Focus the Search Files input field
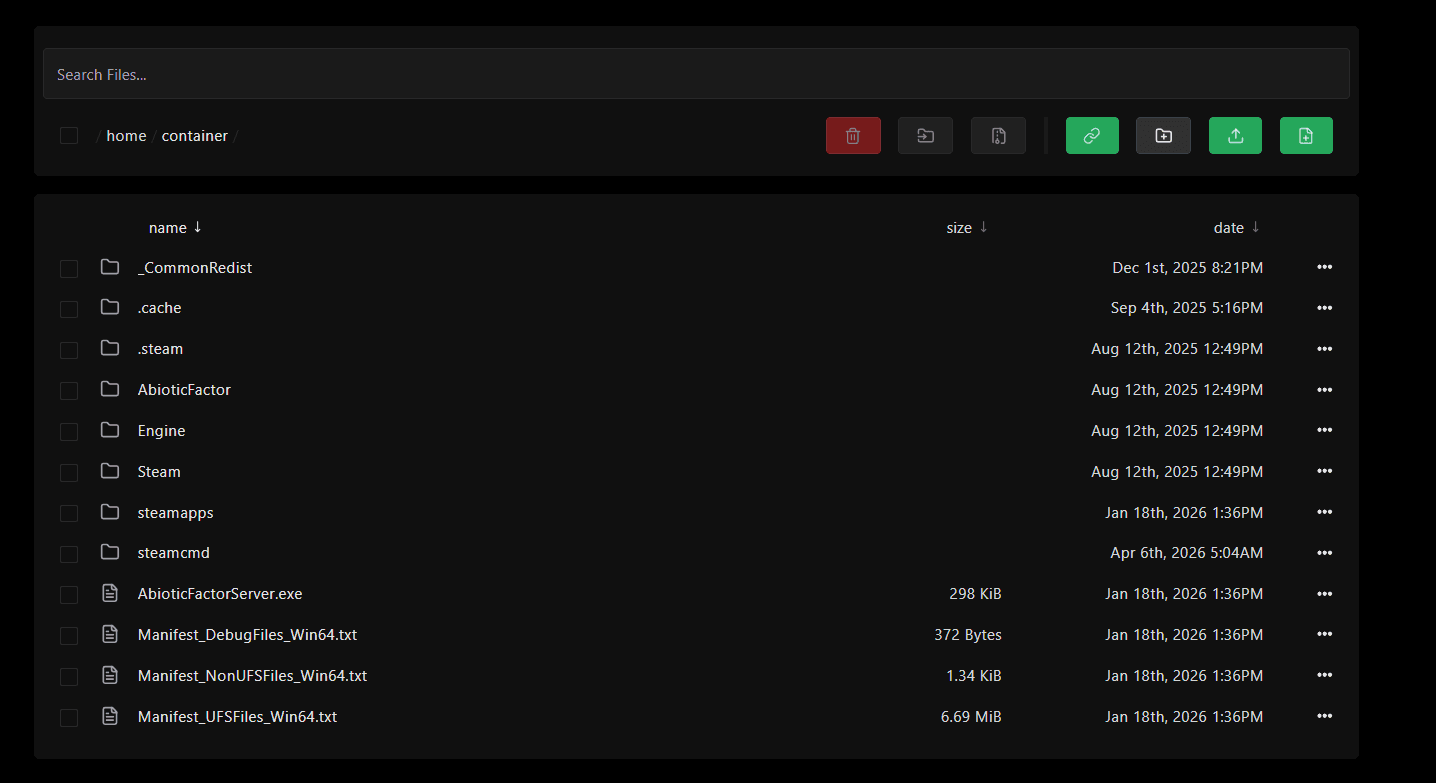The height and width of the screenshot is (783, 1436). pyautogui.click(x=695, y=74)
